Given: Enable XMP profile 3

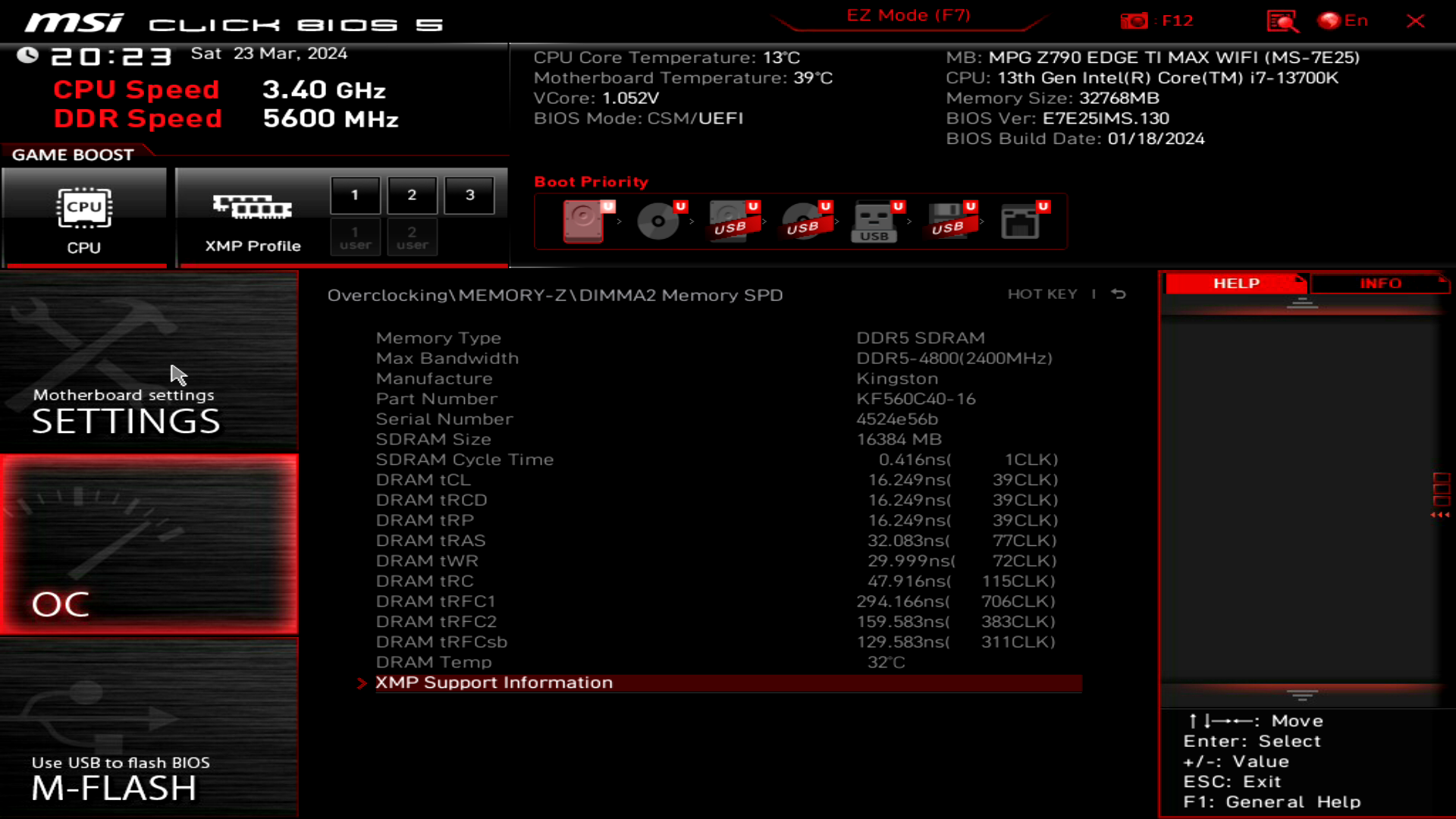Looking at the screenshot, I should point(469,195).
